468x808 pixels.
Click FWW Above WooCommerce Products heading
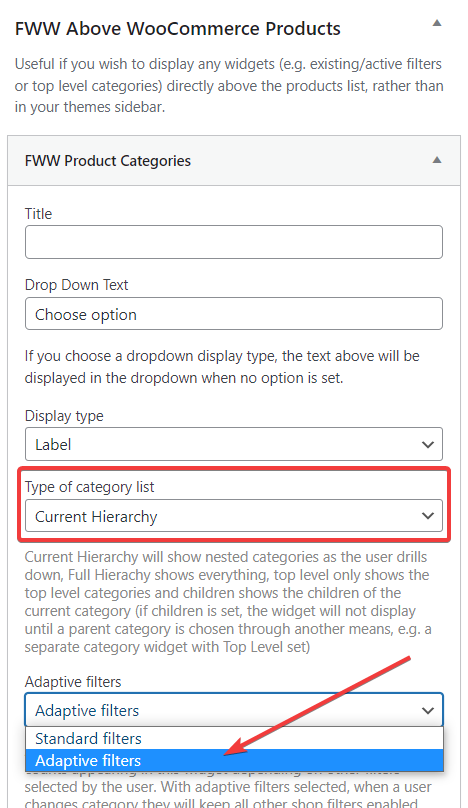(178, 28)
